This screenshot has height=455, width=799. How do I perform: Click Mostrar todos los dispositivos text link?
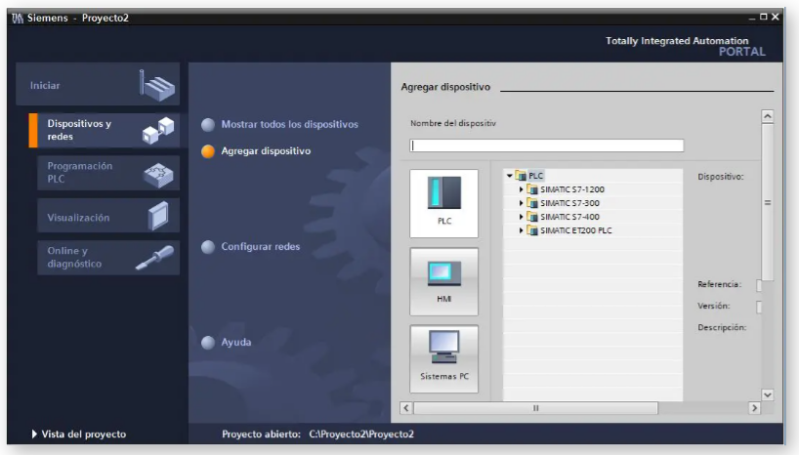click(289, 124)
